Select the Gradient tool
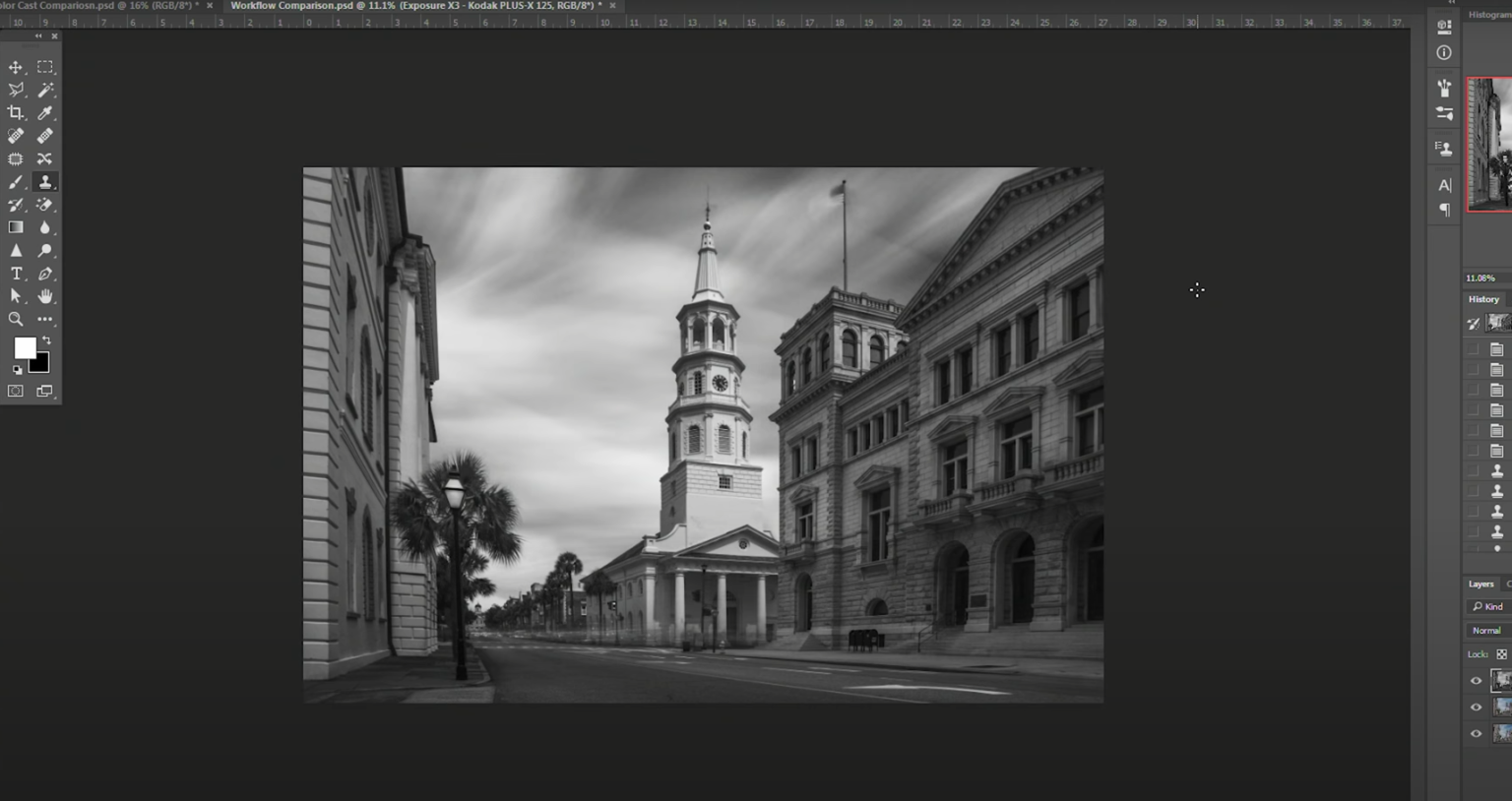The image size is (1512, 801). [15, 226]
